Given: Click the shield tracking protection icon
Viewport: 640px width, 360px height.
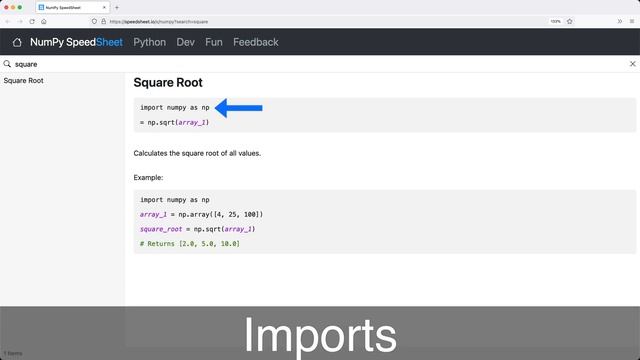Looking at the screenshot, I should tap(94, 21).
